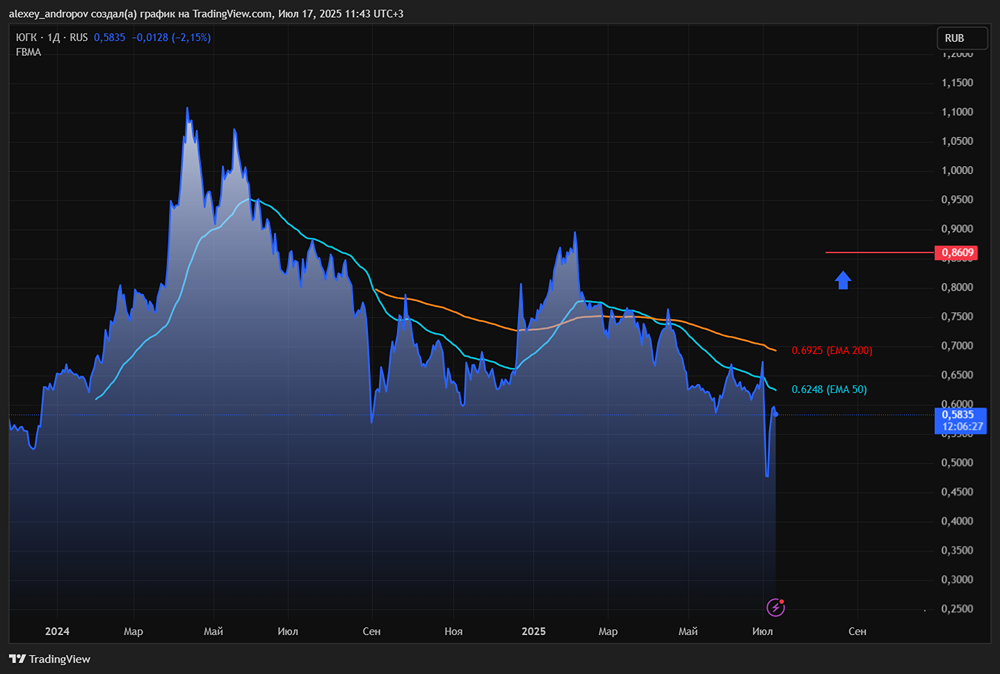Click the TradingView logo

tap(50, 659)
